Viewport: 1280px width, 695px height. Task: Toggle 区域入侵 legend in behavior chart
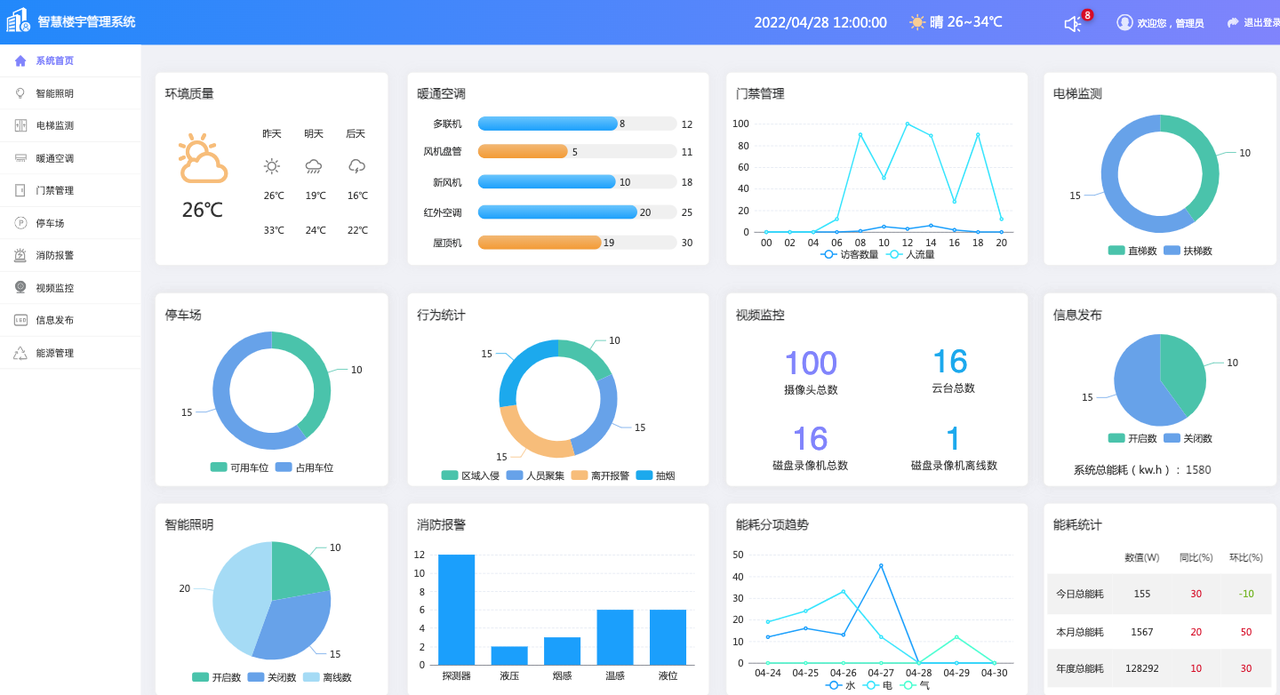[470, 475]
